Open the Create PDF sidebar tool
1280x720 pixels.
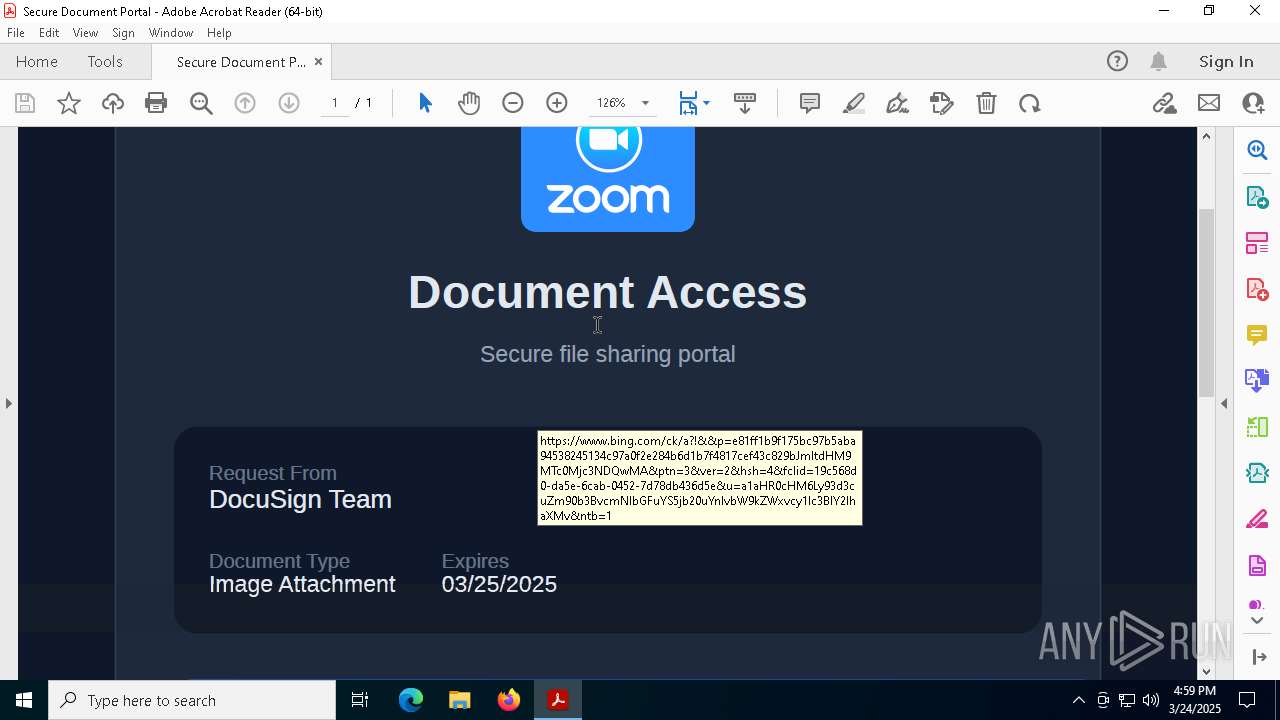click(1257, 289)
